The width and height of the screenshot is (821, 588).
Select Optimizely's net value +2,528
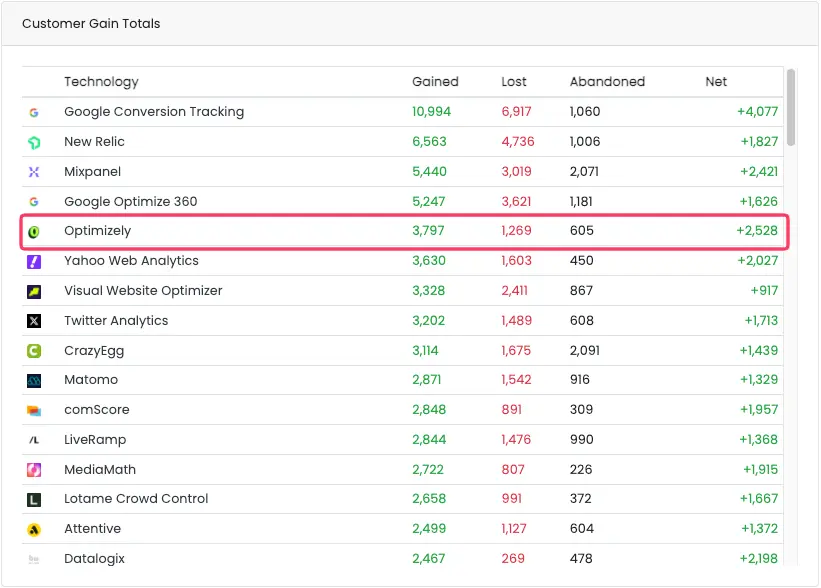pyautogui.click(x=757, y=230)
